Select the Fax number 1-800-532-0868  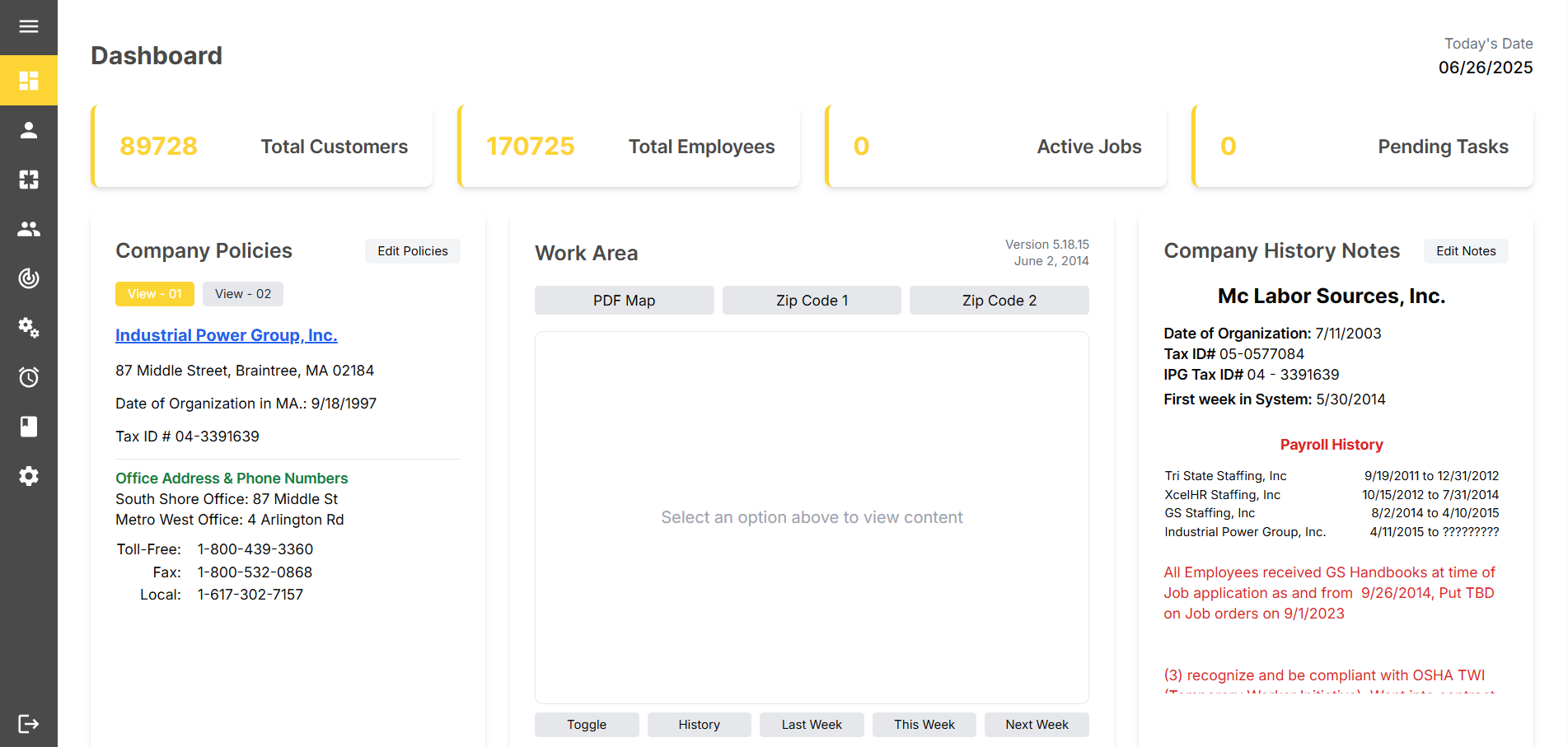tap(255, 572)
